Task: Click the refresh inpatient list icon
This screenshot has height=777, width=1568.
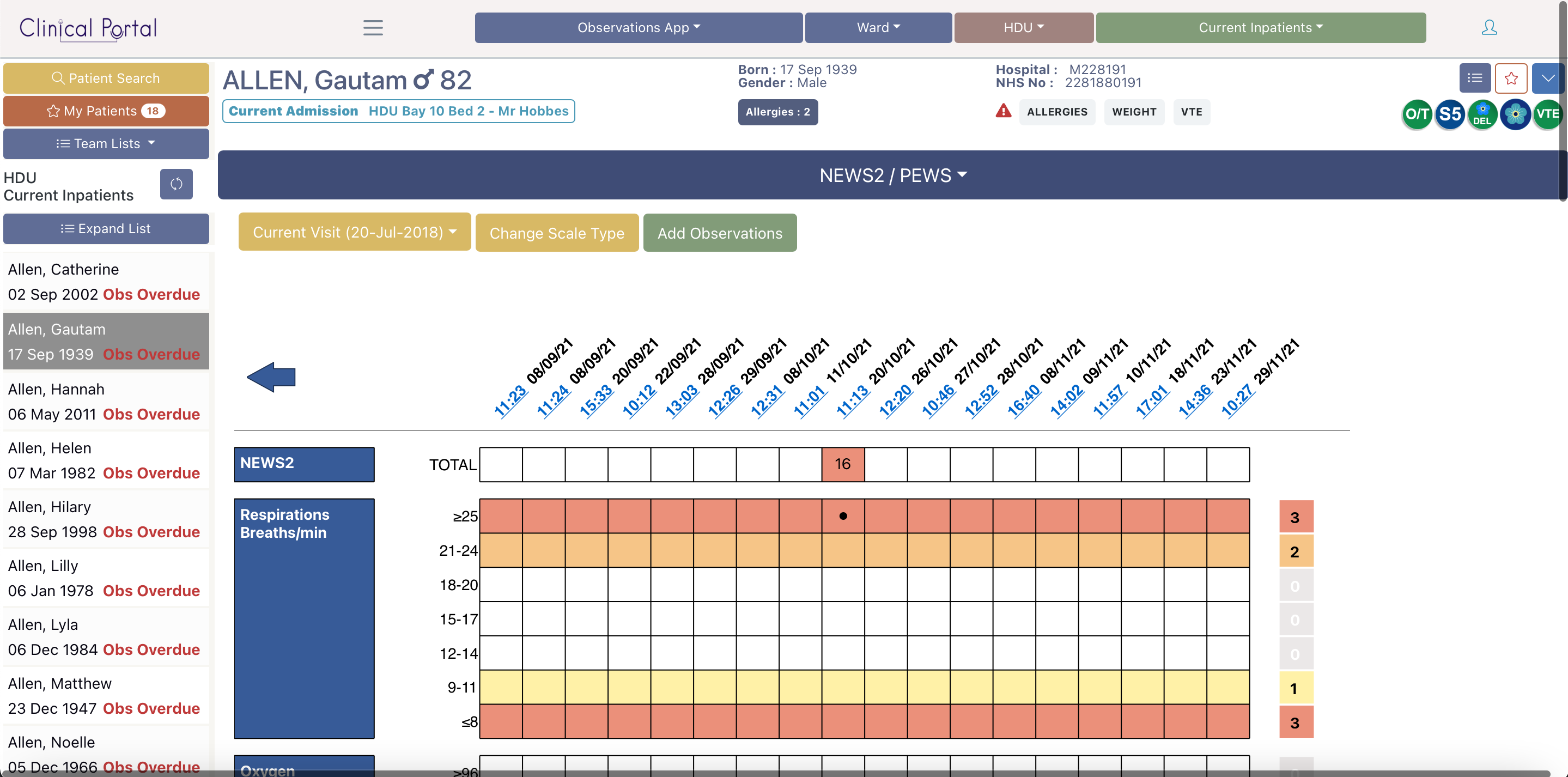Action: pyautogui.click(x=176, y=184)
